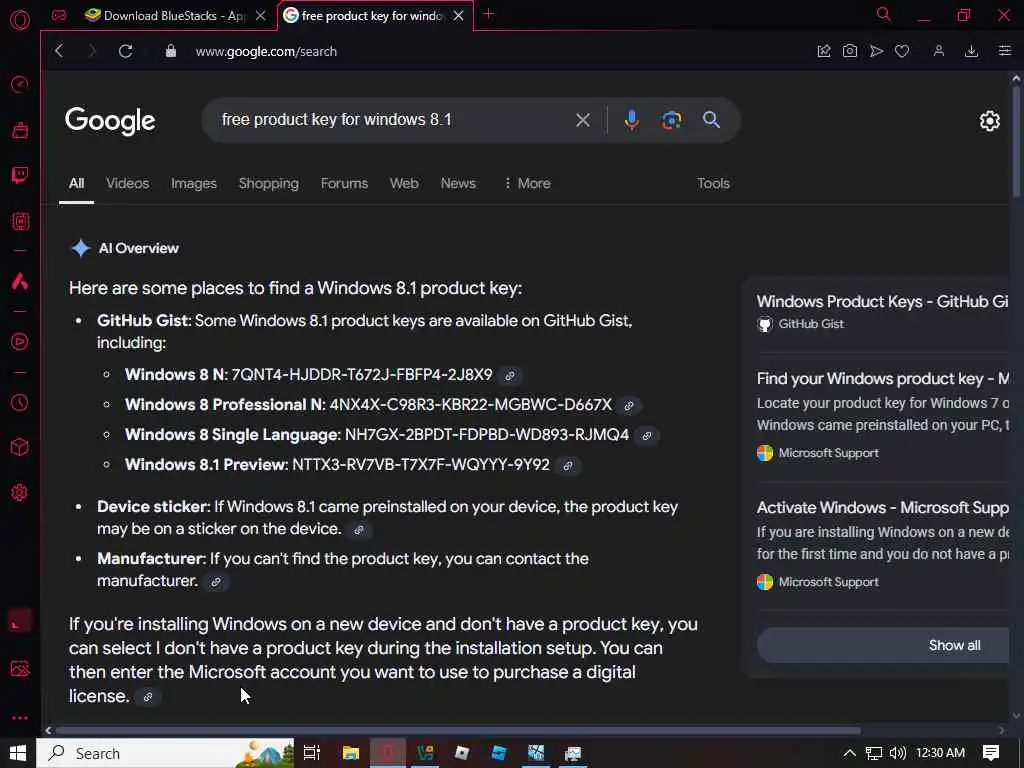Image resolution: width=1024 pixels, height=768 pixels.
Task: Open the Player sidebar icon
Action: (x=20, y=342)
